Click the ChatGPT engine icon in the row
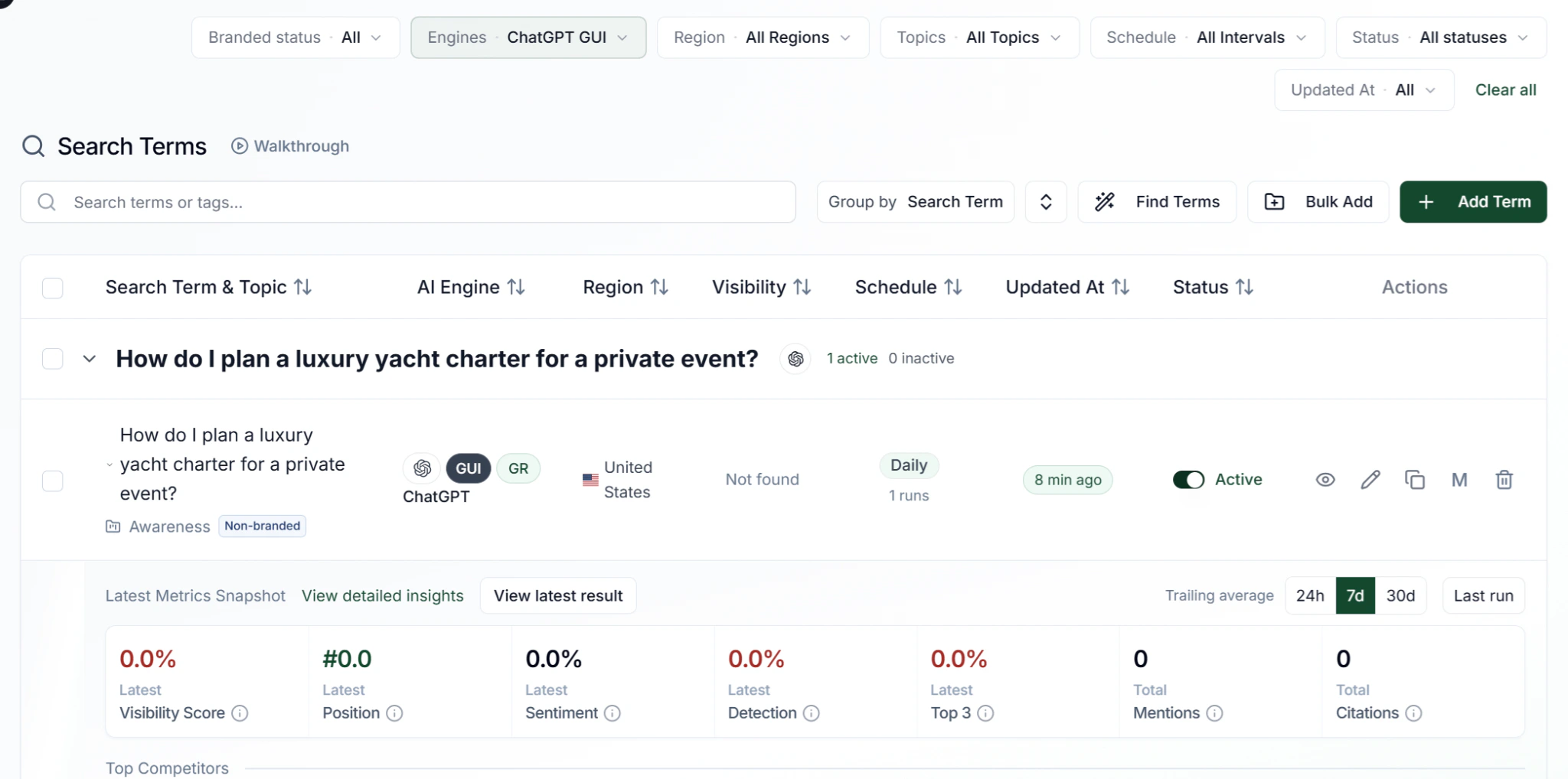Viewport: 1568px width, 779px height. 422,468
